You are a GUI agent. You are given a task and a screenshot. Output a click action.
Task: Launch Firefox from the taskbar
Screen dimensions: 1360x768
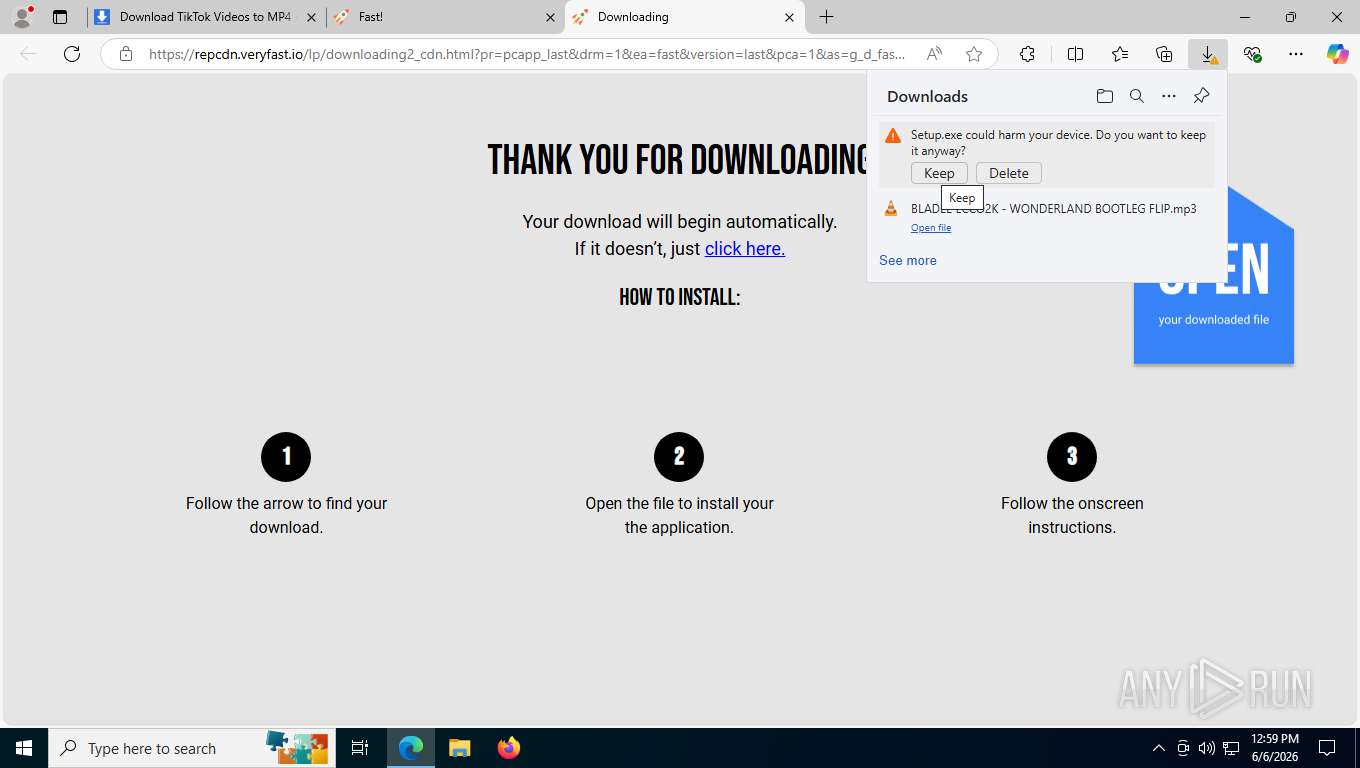click(x=508, y=748)
